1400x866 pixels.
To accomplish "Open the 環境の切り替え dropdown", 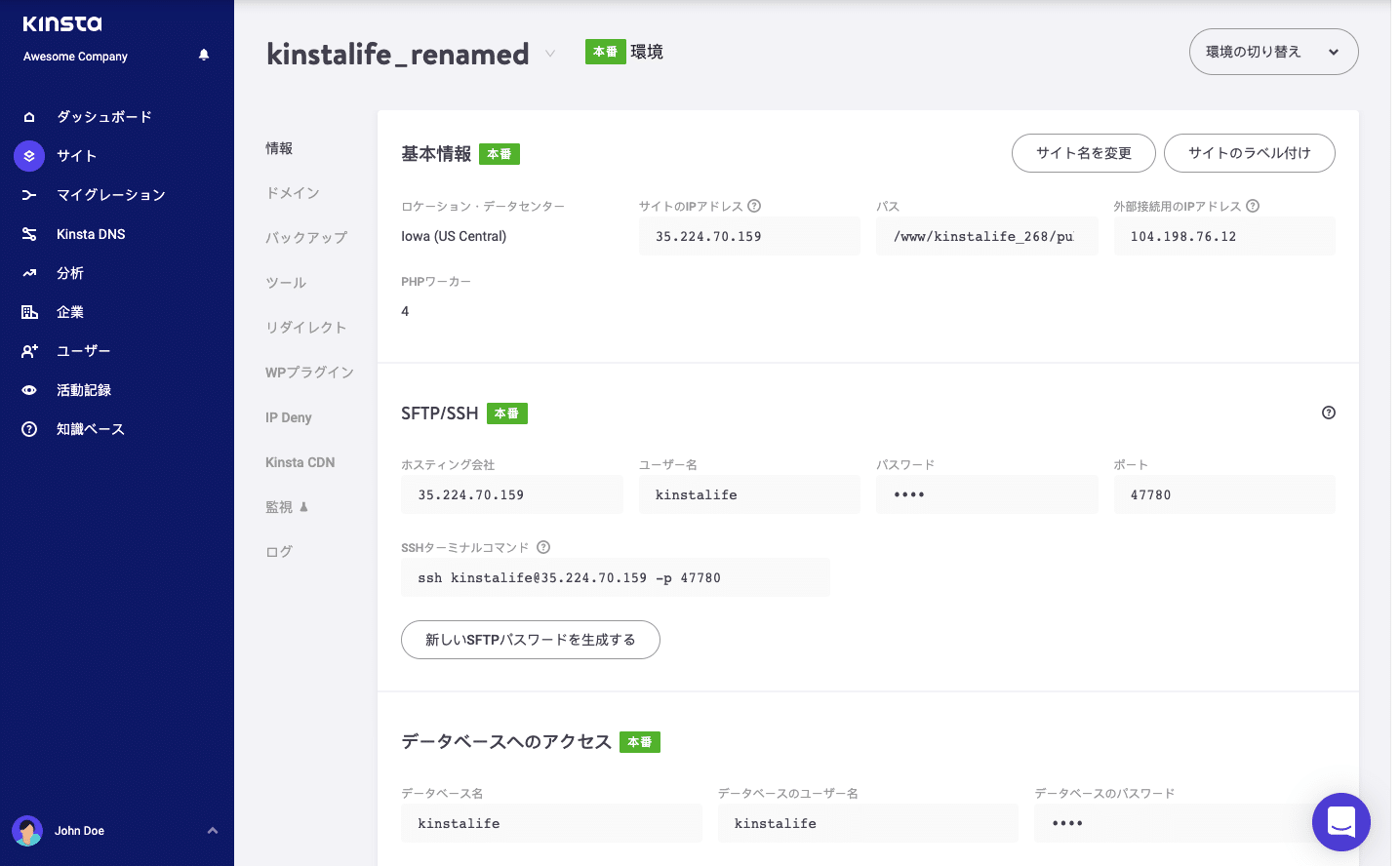I will 1273,52.
